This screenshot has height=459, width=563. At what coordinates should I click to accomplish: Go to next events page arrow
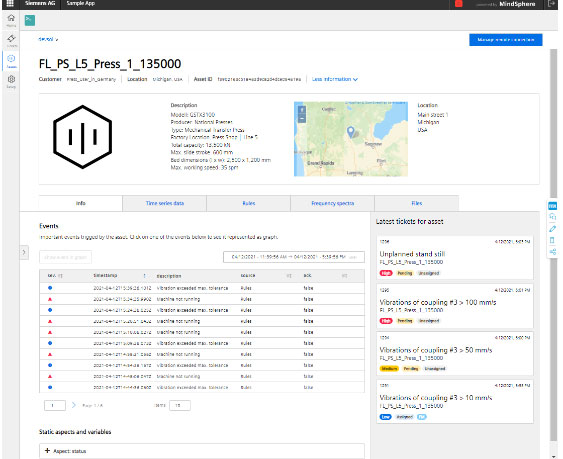tap(73, 405)
